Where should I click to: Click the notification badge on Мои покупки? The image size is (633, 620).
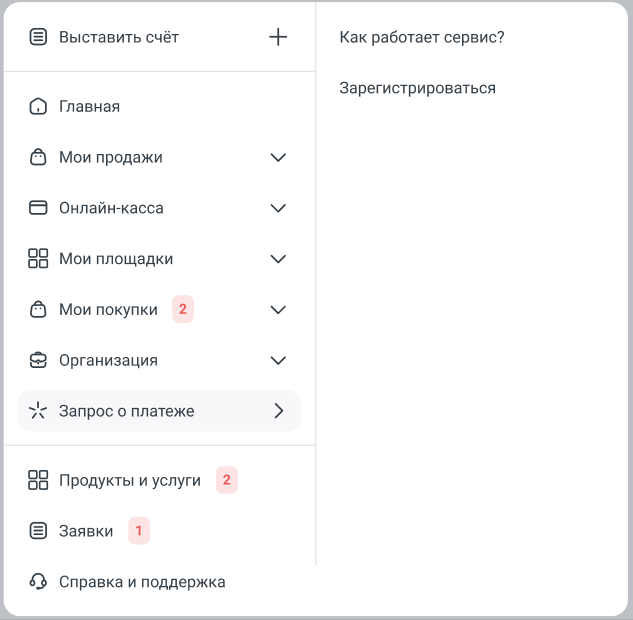coord(182,310)
